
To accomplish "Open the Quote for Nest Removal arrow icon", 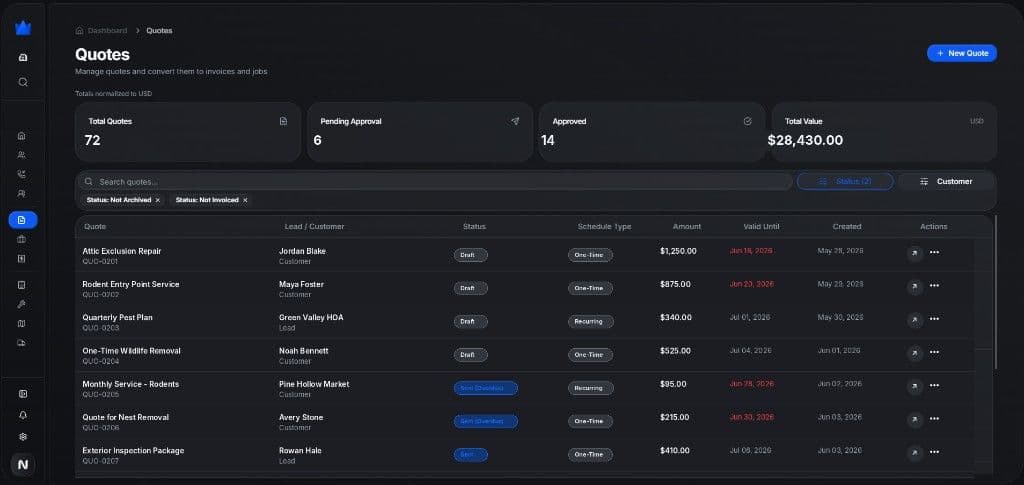I will 915,419.
